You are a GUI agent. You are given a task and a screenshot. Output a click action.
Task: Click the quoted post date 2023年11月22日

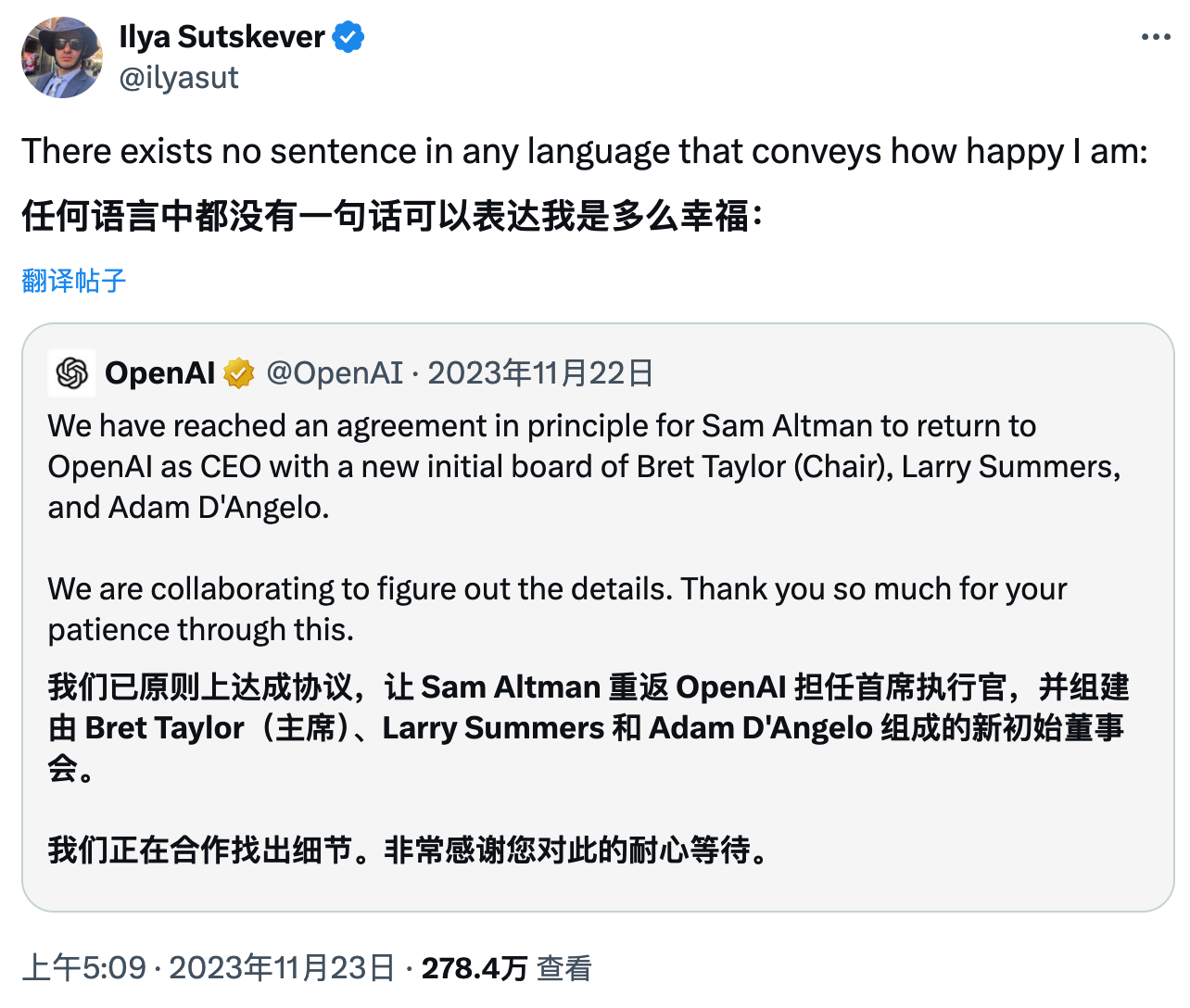(540, 373)
